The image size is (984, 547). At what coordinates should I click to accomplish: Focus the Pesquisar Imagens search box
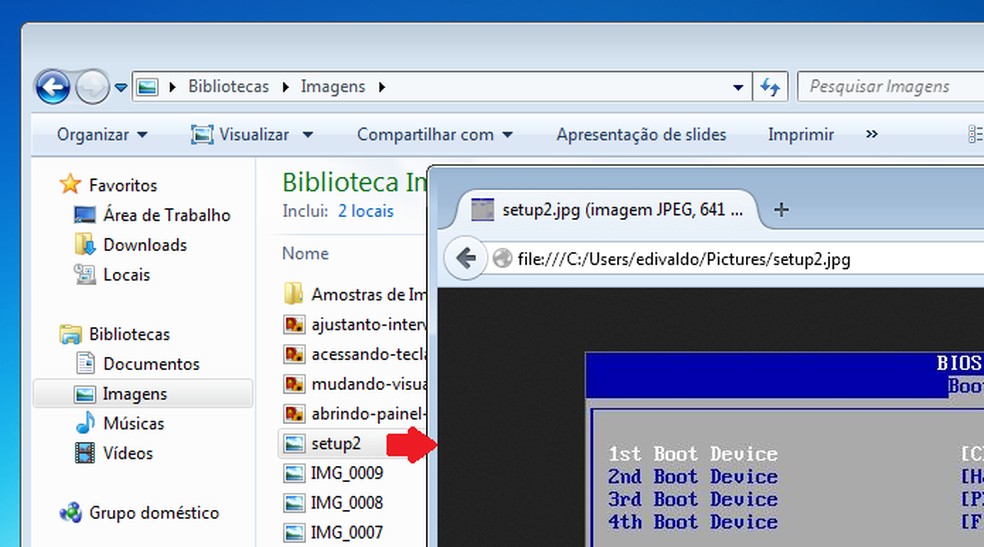(x=890, y=87)
